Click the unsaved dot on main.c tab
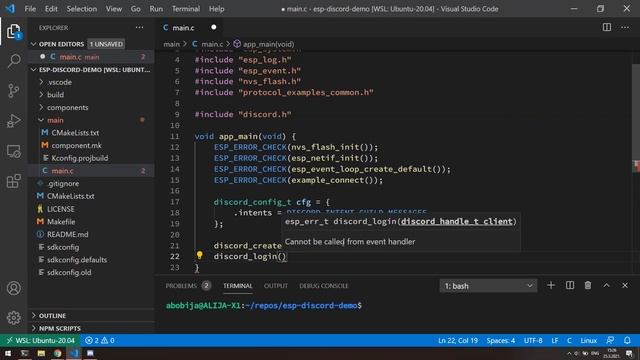The image size is (640, 360). tap(213, 27)
